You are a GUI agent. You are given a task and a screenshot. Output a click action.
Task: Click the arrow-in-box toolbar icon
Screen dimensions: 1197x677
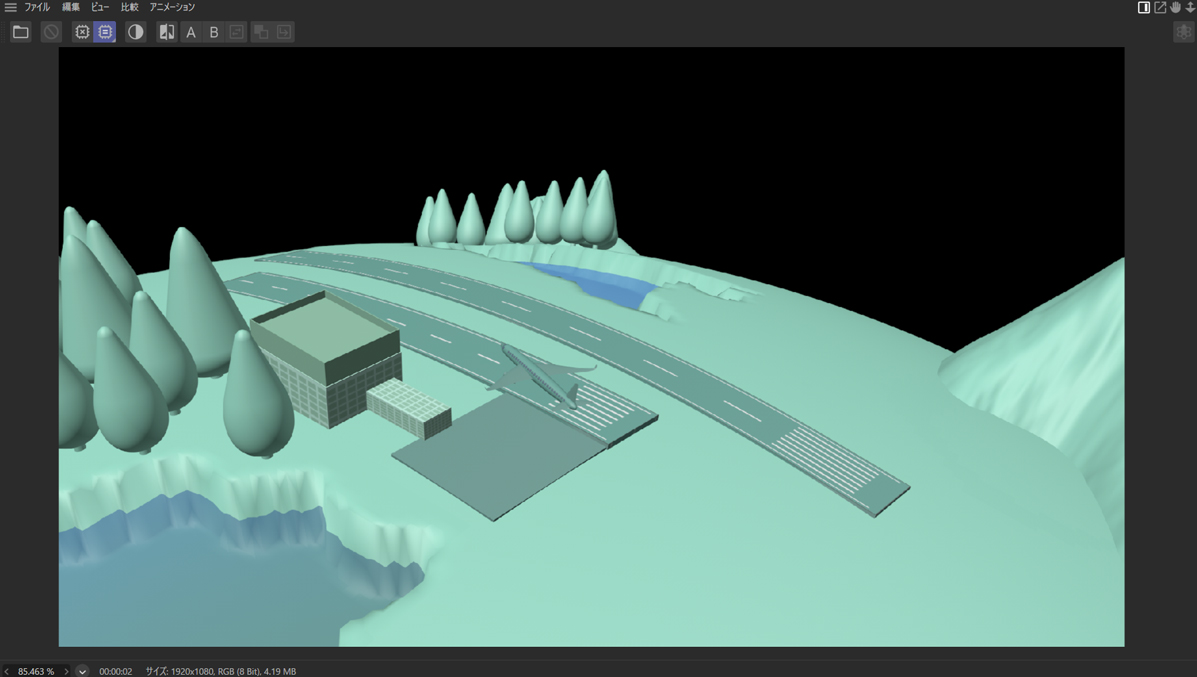tap(284, 32)
